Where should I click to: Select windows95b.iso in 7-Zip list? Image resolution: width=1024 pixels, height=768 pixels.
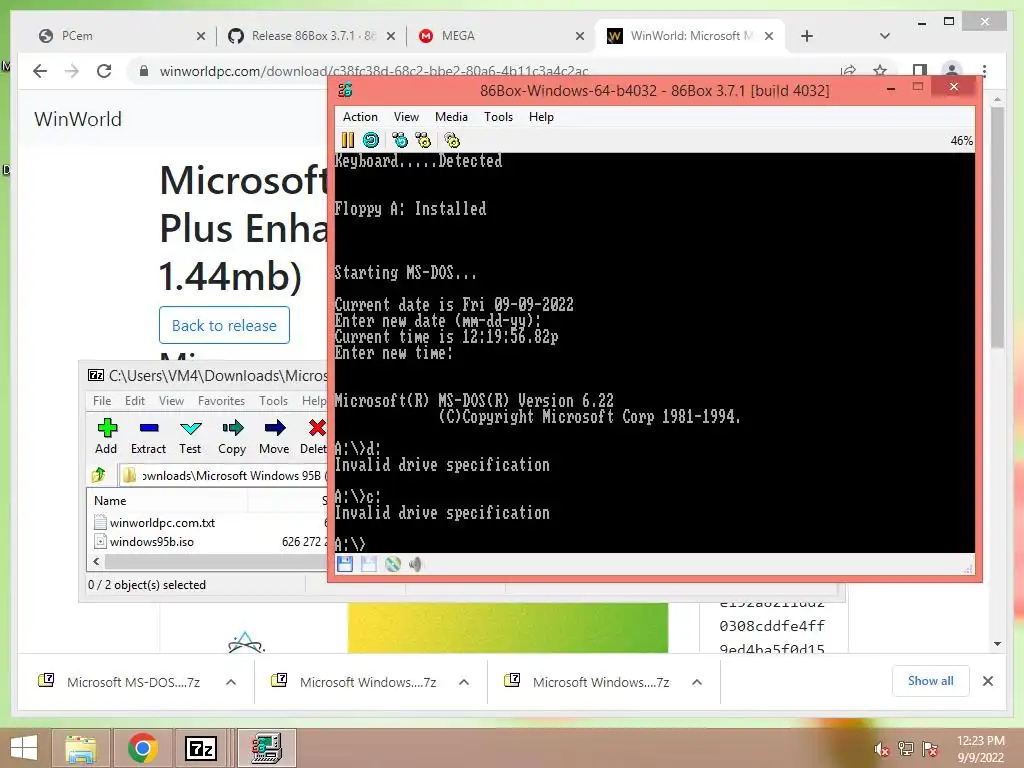[152, 541]
